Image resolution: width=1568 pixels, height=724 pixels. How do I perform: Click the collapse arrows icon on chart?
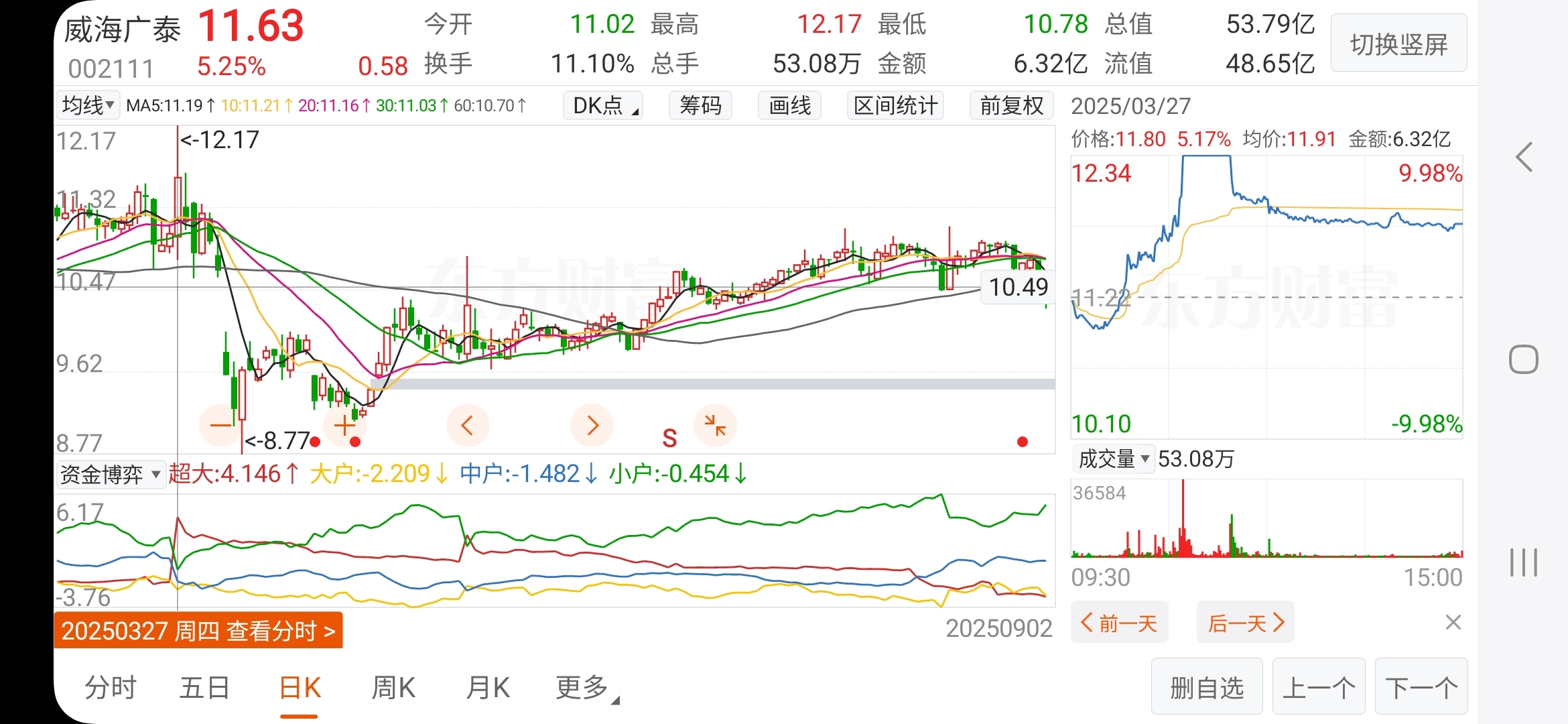(x=715, y=425)
